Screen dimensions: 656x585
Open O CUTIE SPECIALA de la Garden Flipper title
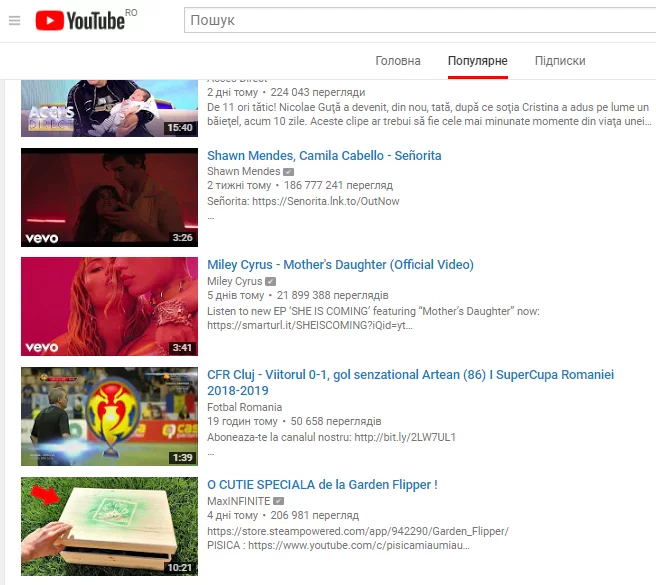pyautogui.click(x=322, y=485)
